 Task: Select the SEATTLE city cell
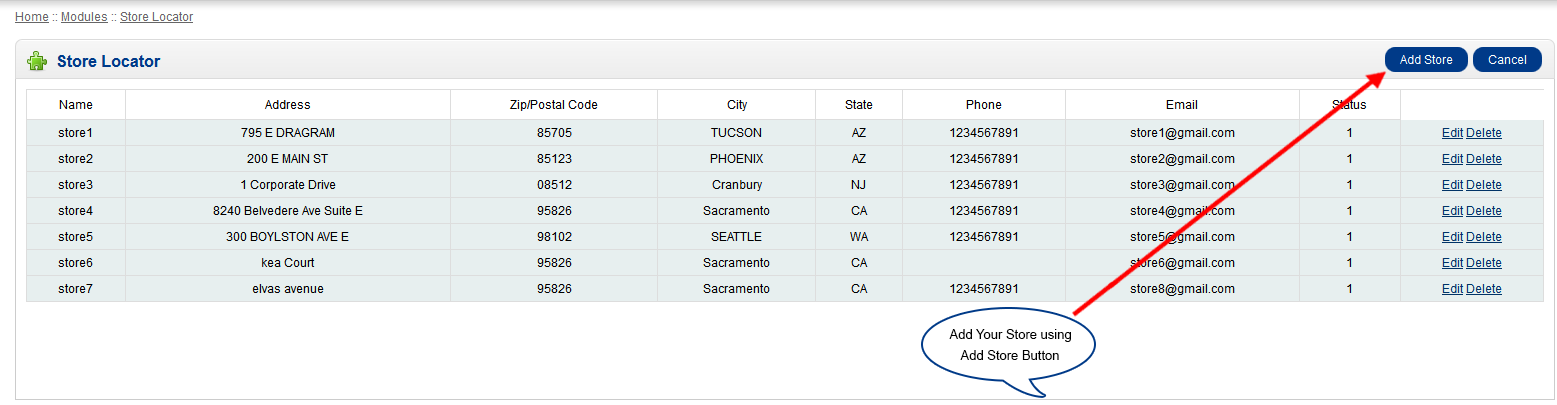tap(736, 237)
